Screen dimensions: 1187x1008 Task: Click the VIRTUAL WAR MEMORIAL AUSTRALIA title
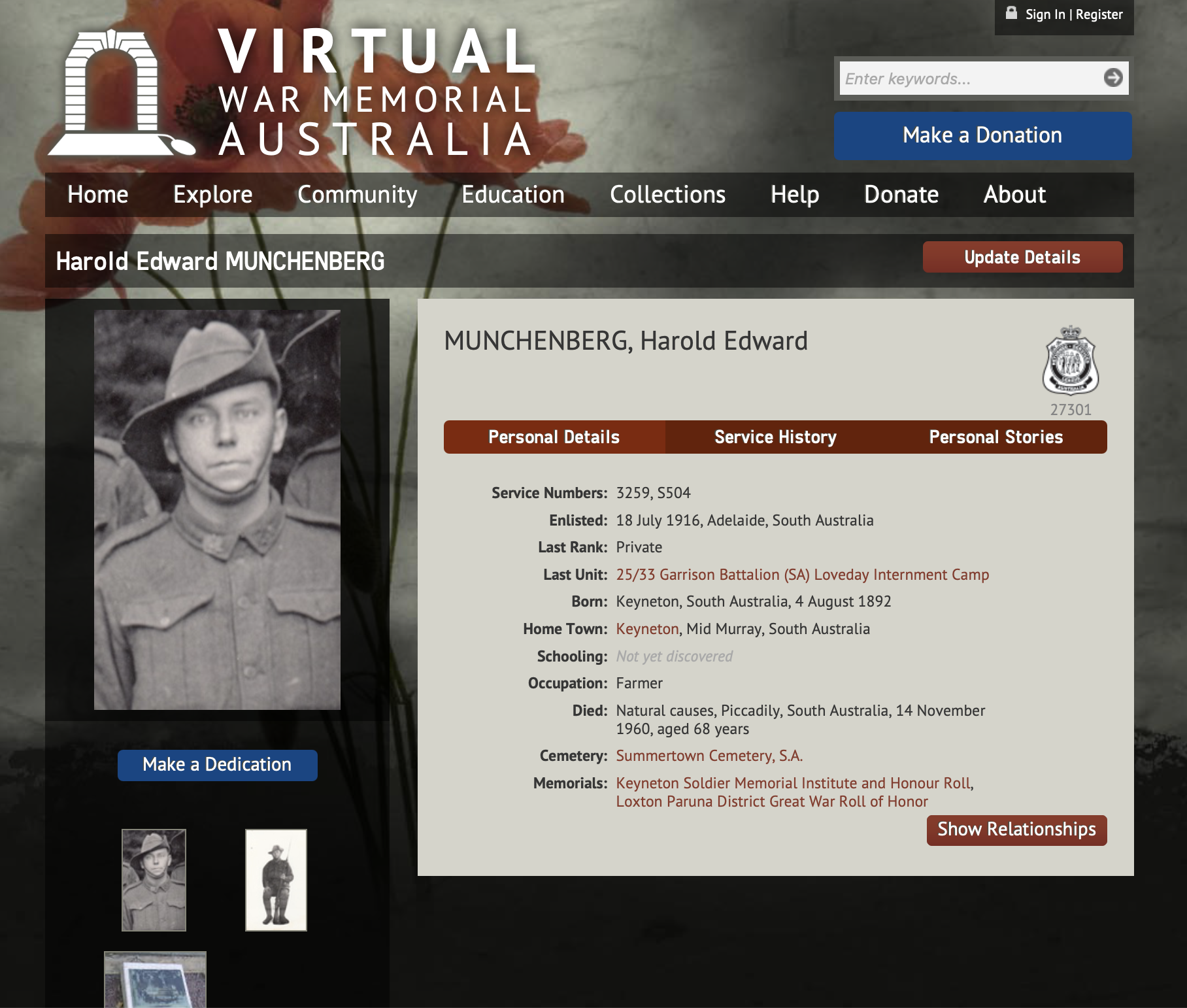tap(376, 93)
